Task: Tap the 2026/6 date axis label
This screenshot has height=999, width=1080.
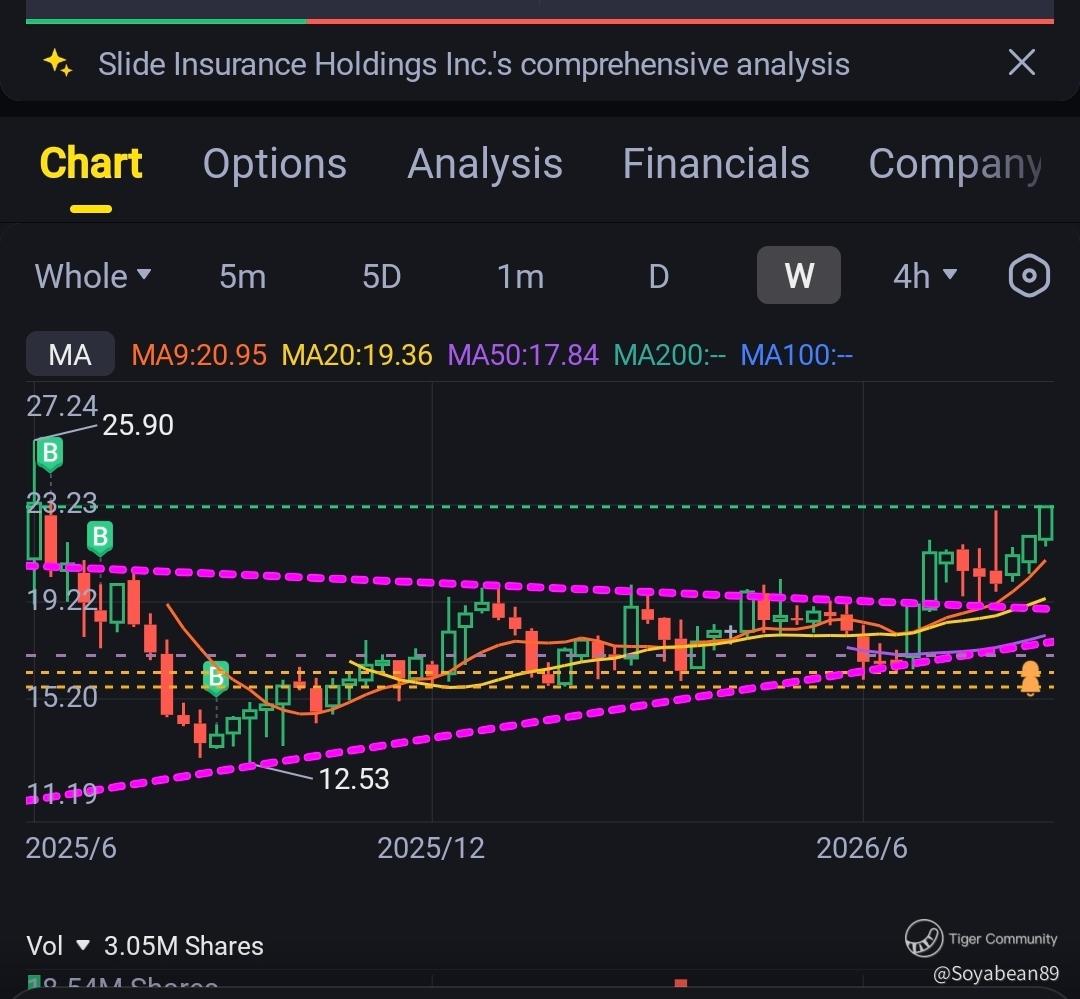Action: point(862,848)
